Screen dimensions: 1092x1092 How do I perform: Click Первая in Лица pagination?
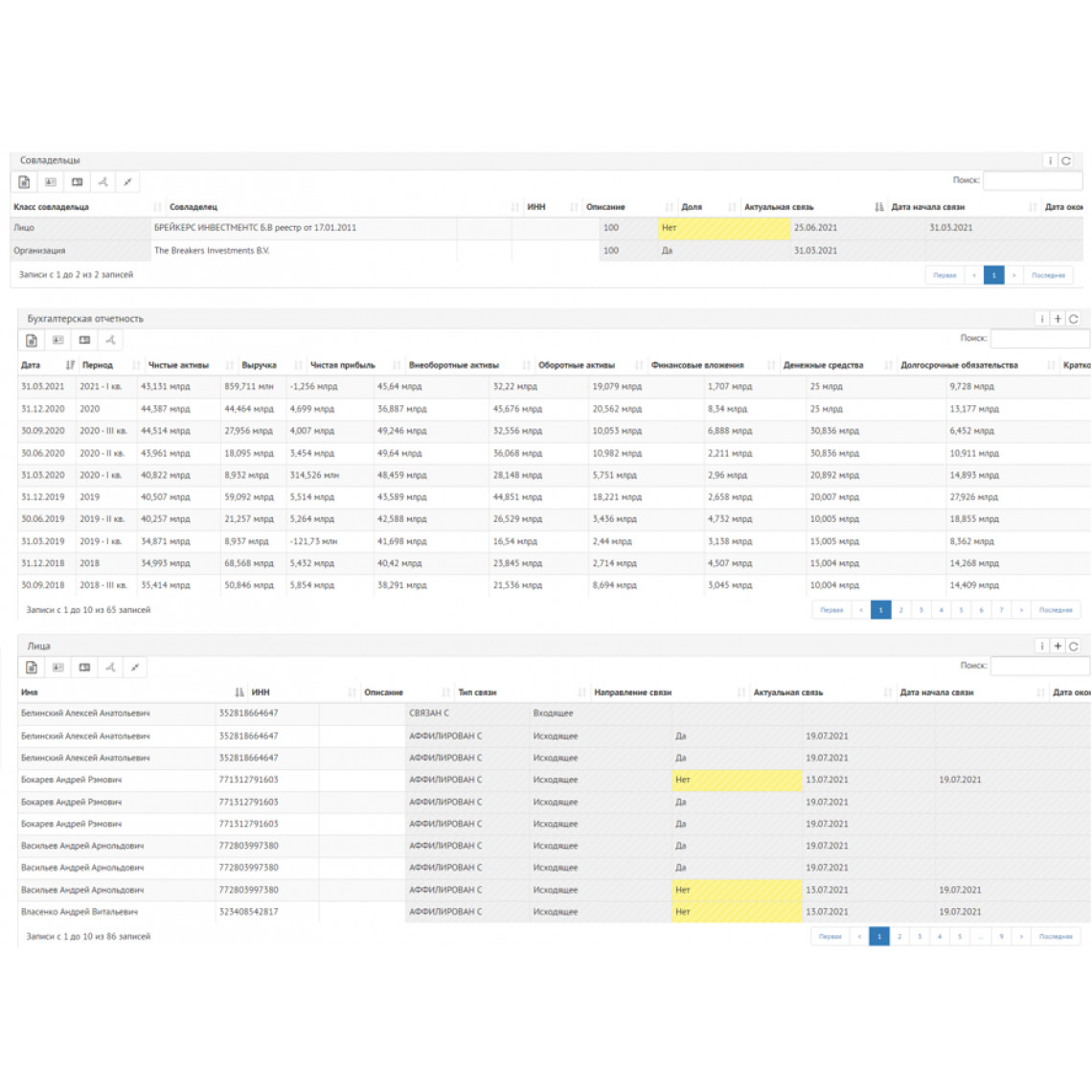(x=830, y=937)
